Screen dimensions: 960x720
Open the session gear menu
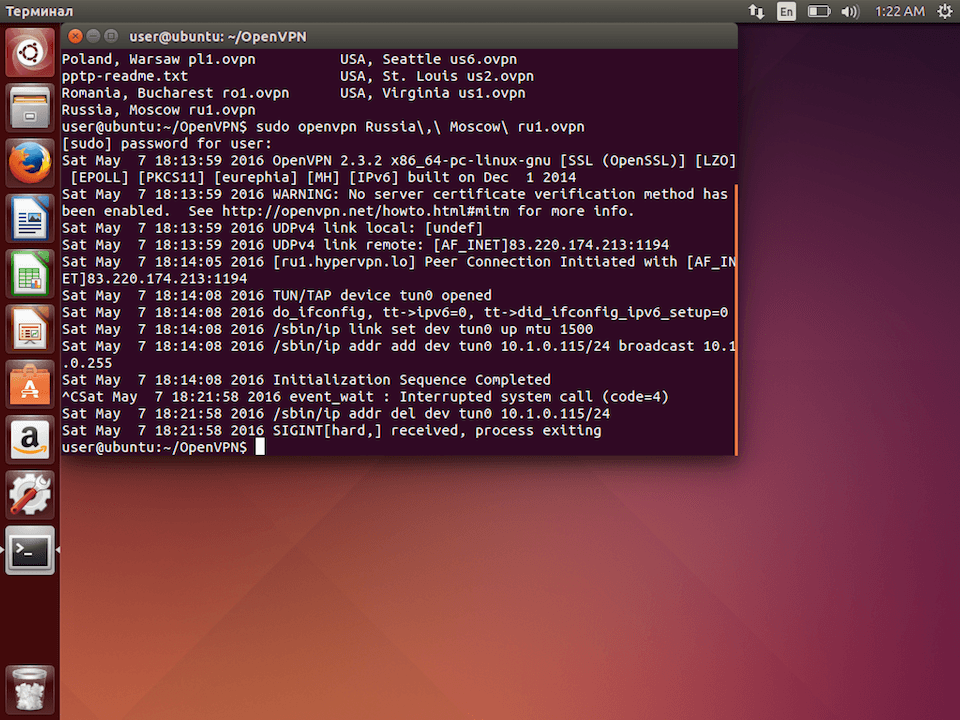(944, 11)
